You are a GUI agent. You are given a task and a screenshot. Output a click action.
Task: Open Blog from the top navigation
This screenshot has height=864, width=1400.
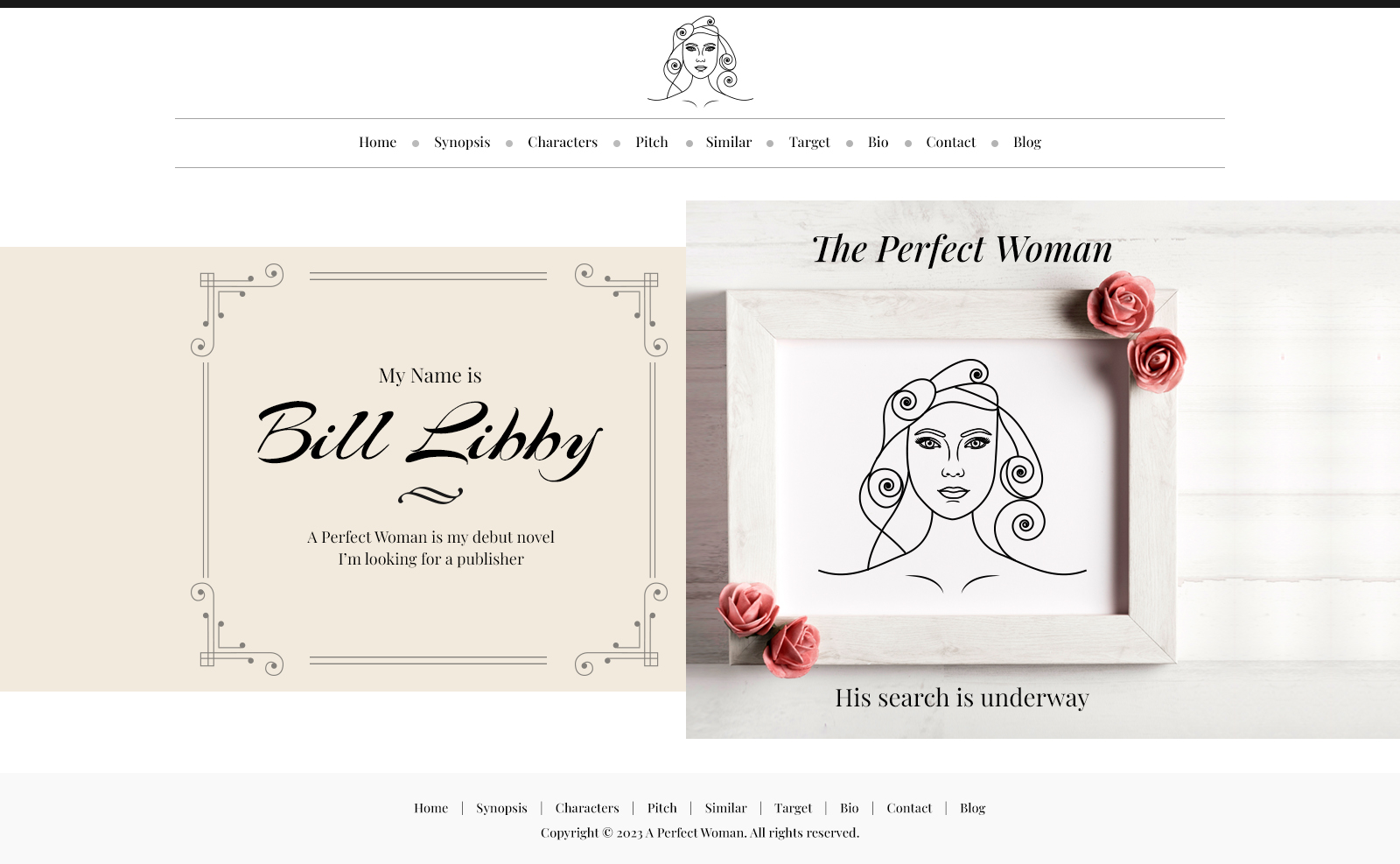[x=1027, y=143]
